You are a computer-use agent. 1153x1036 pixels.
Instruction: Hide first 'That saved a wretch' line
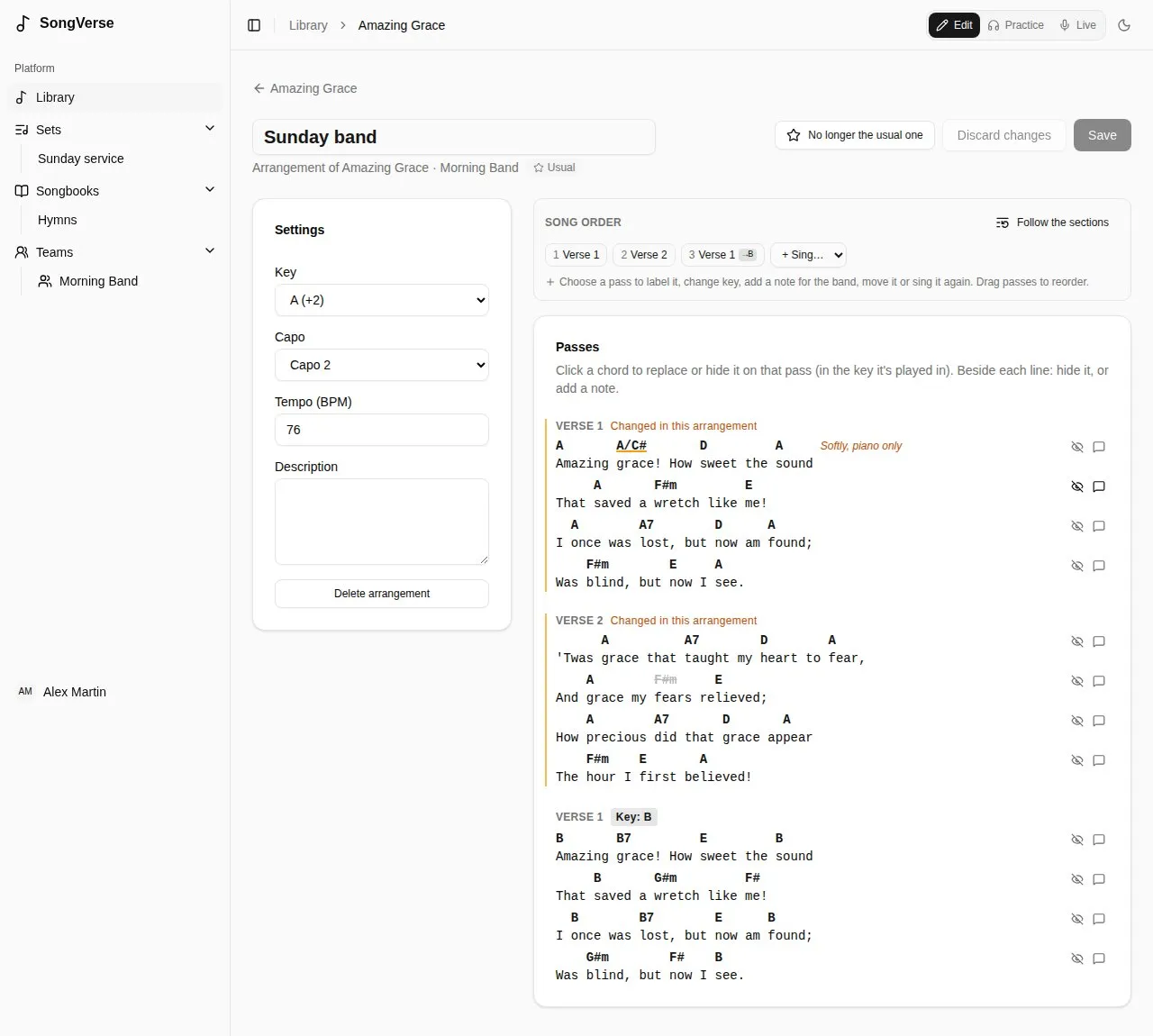point(1077,486)
